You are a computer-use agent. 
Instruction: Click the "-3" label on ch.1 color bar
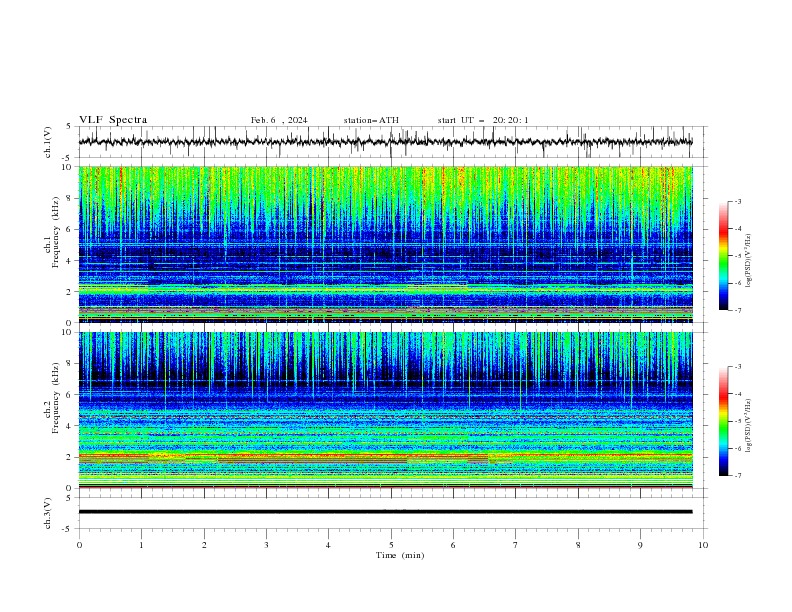737,201
